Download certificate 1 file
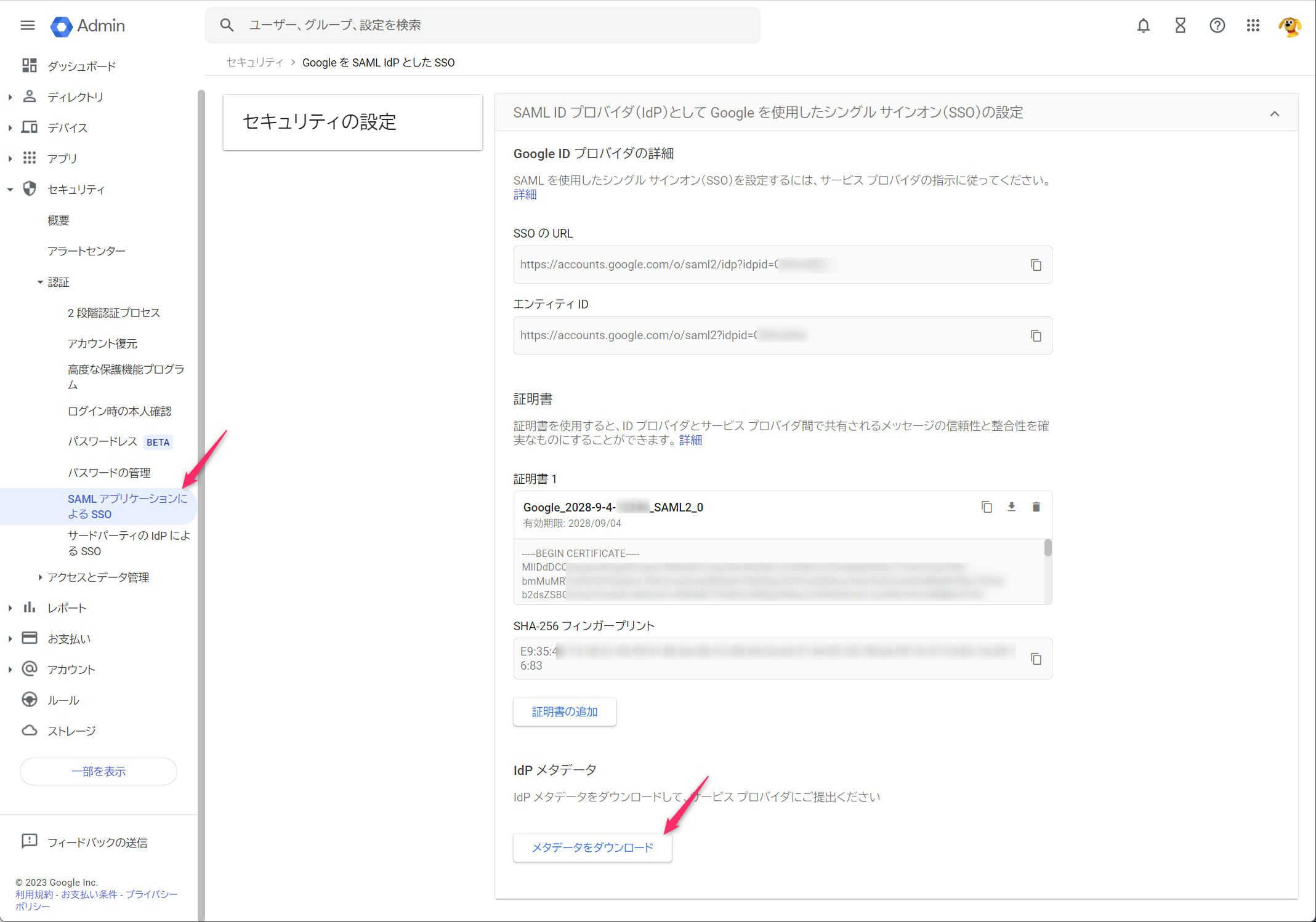 (1011, 507)
